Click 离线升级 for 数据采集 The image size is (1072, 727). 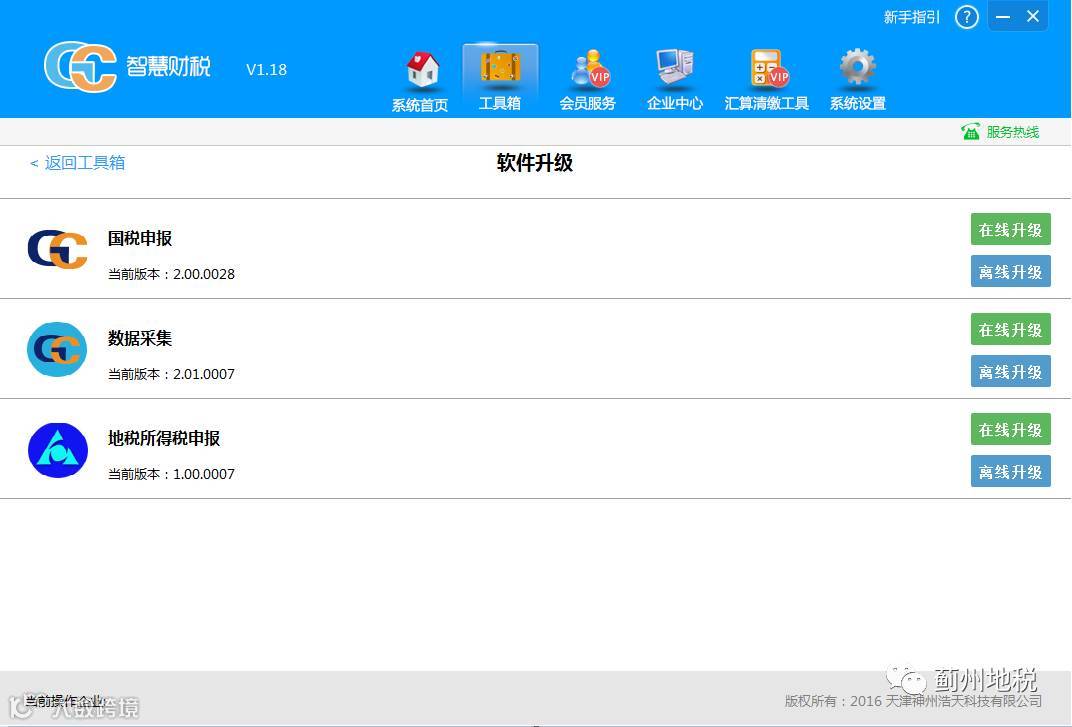[x=1010, y=371]
